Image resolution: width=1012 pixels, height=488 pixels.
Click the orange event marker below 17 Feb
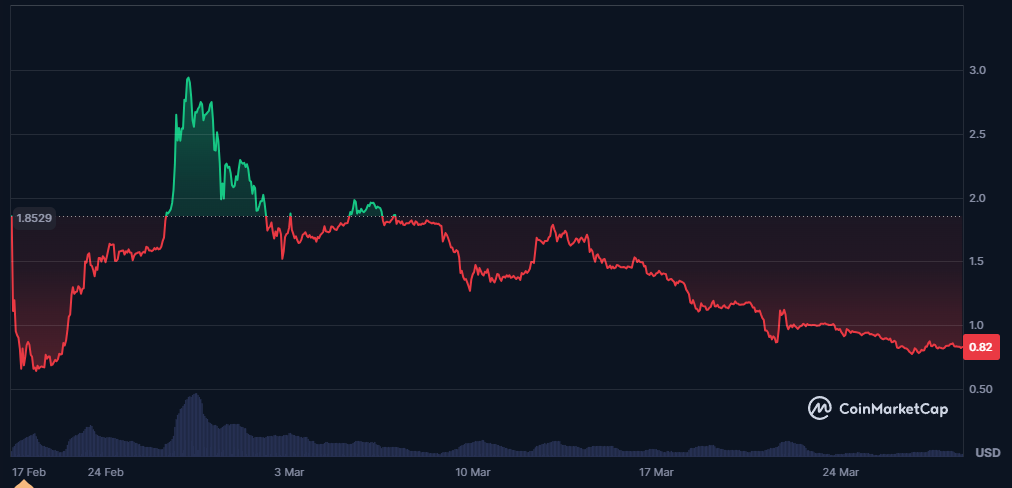(x=22, y=484)
